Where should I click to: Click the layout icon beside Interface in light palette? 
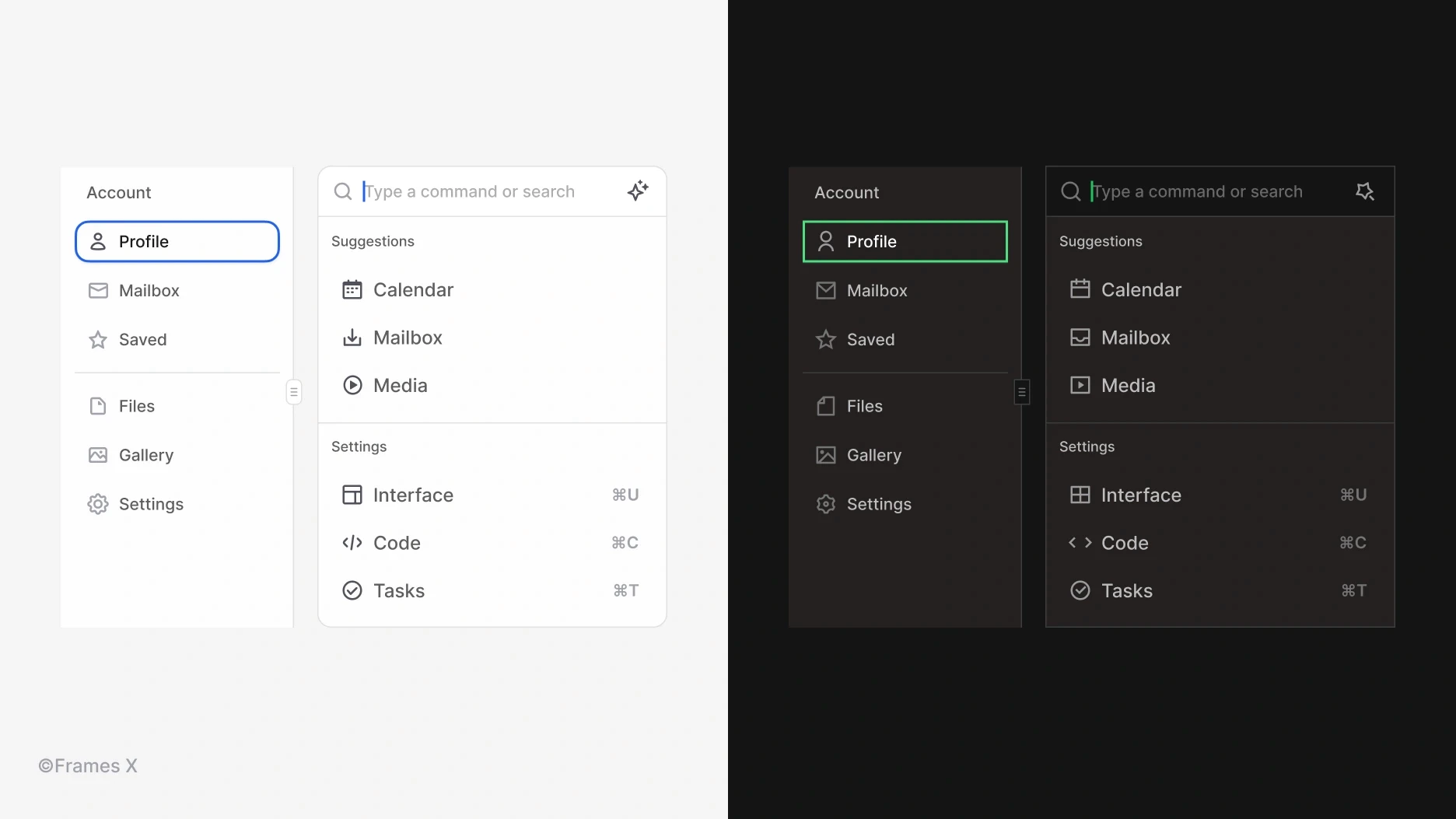click(352, 495)
